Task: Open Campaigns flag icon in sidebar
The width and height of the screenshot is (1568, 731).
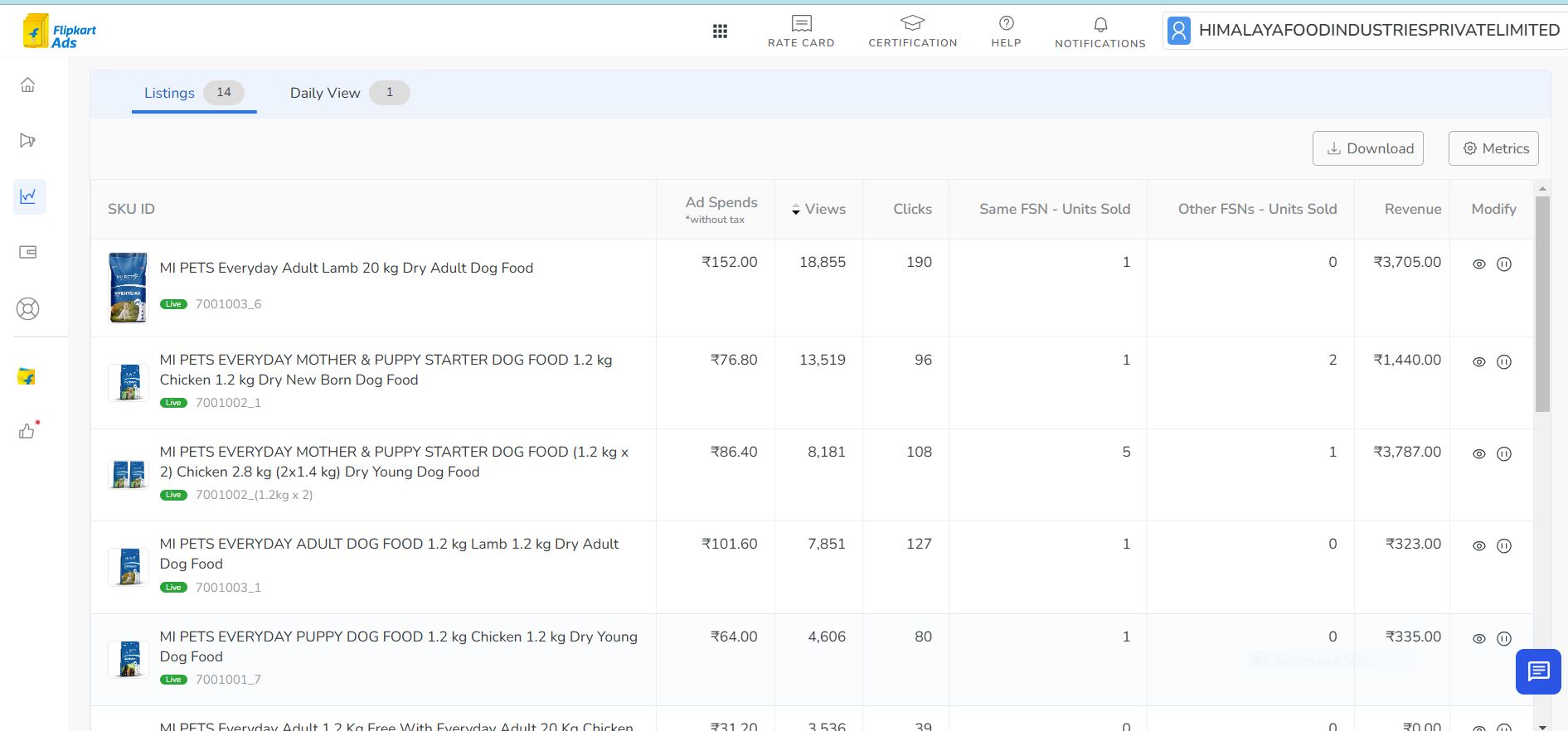Action: 28,140
